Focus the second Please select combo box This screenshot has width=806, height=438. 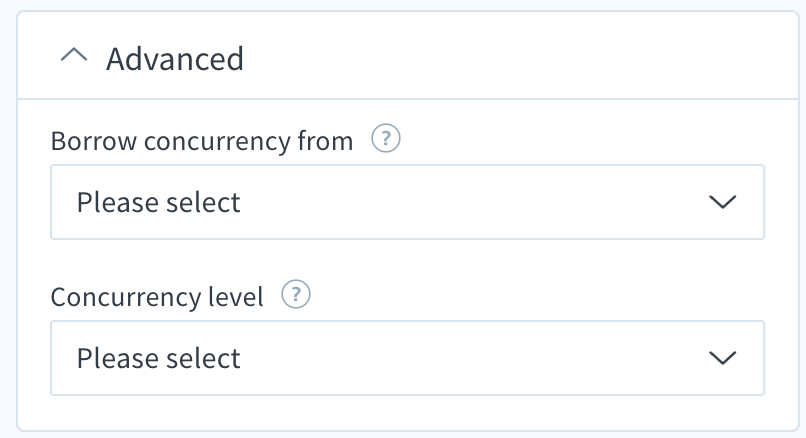pyautogui.click(x=408, y=358)
